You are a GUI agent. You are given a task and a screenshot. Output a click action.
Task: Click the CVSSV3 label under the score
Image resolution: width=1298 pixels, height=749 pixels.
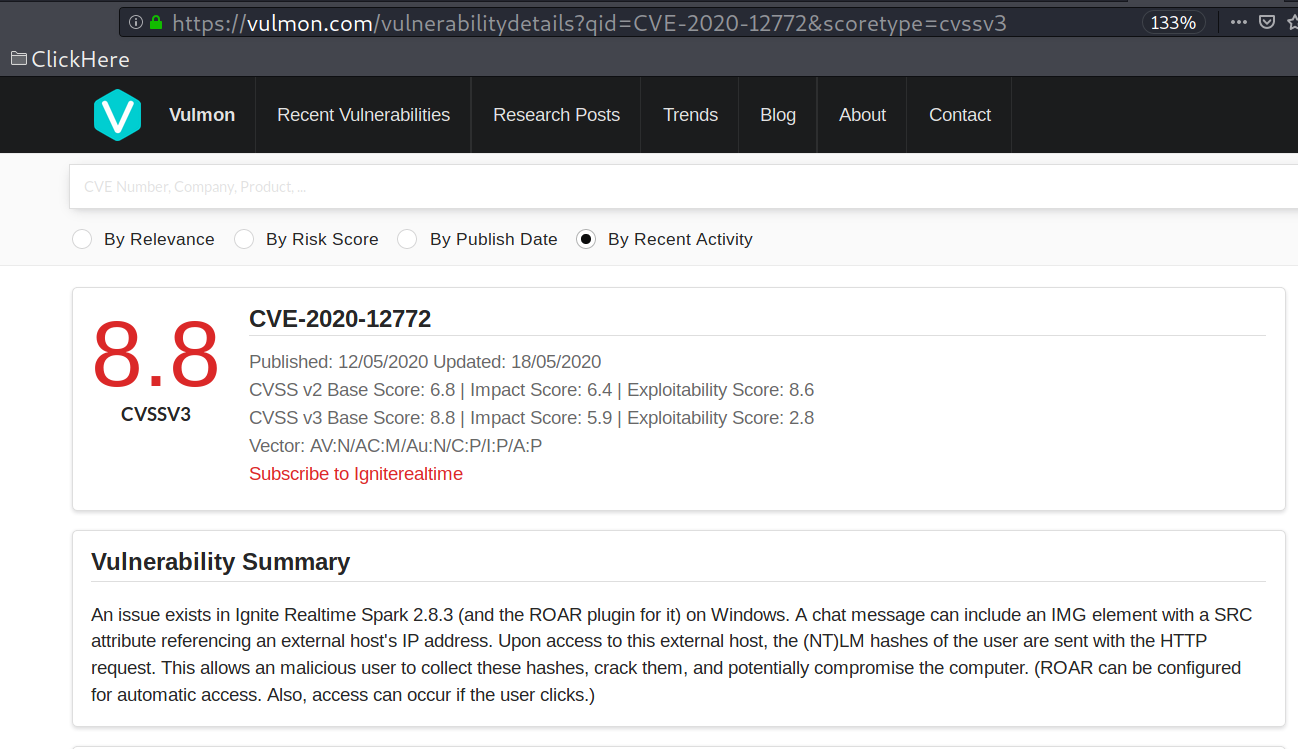coord(156,414)
